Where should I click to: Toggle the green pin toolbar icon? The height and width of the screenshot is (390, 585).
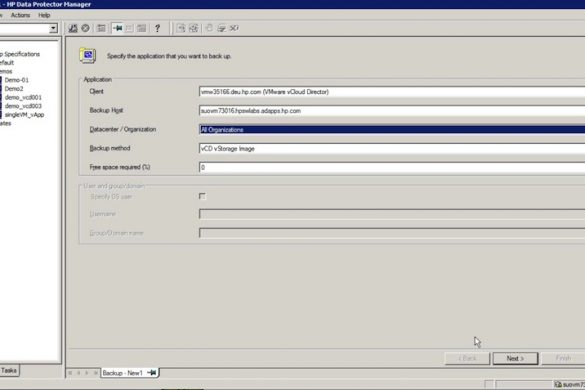(x=118, y=28)
